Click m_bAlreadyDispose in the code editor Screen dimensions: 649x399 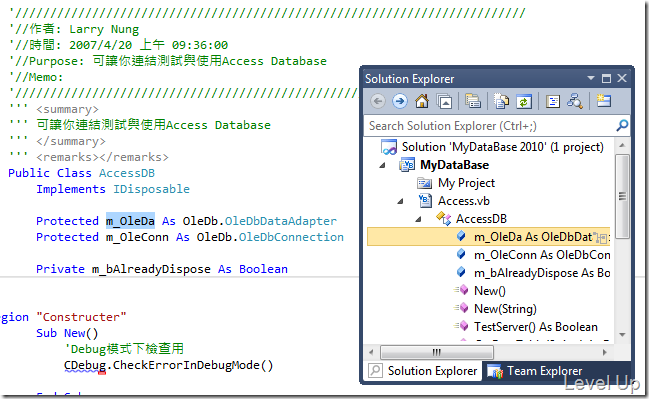pyautogui.click(x=151, y=269)
